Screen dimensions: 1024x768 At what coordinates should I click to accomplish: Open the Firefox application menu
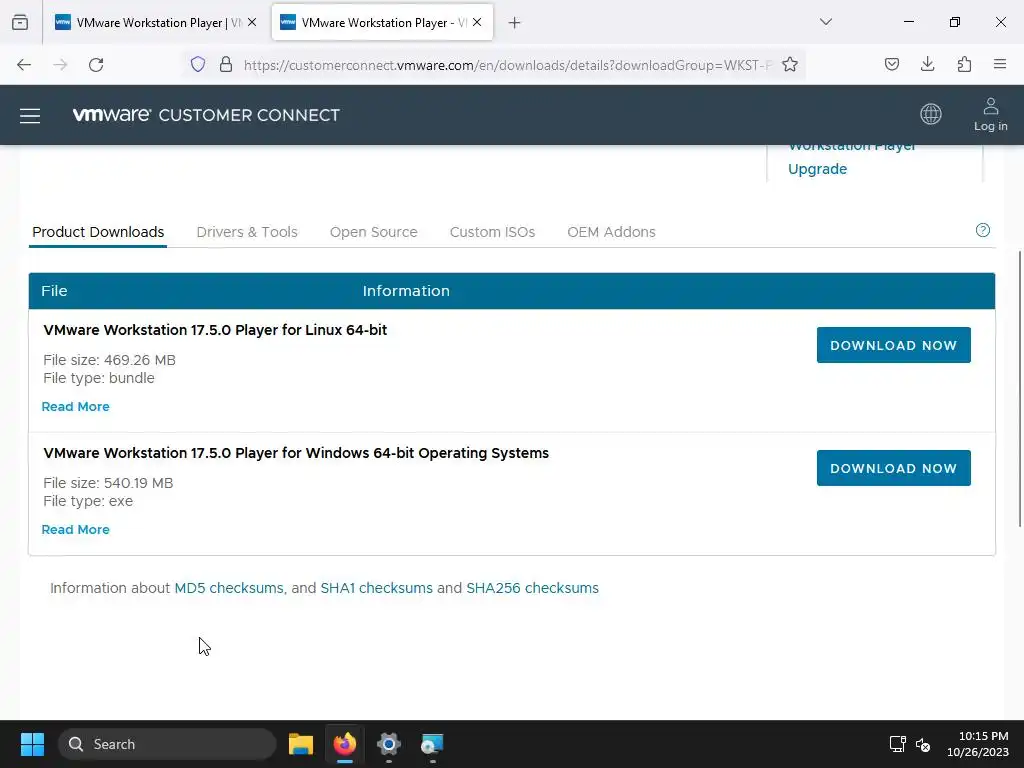tap(1000, 64)
